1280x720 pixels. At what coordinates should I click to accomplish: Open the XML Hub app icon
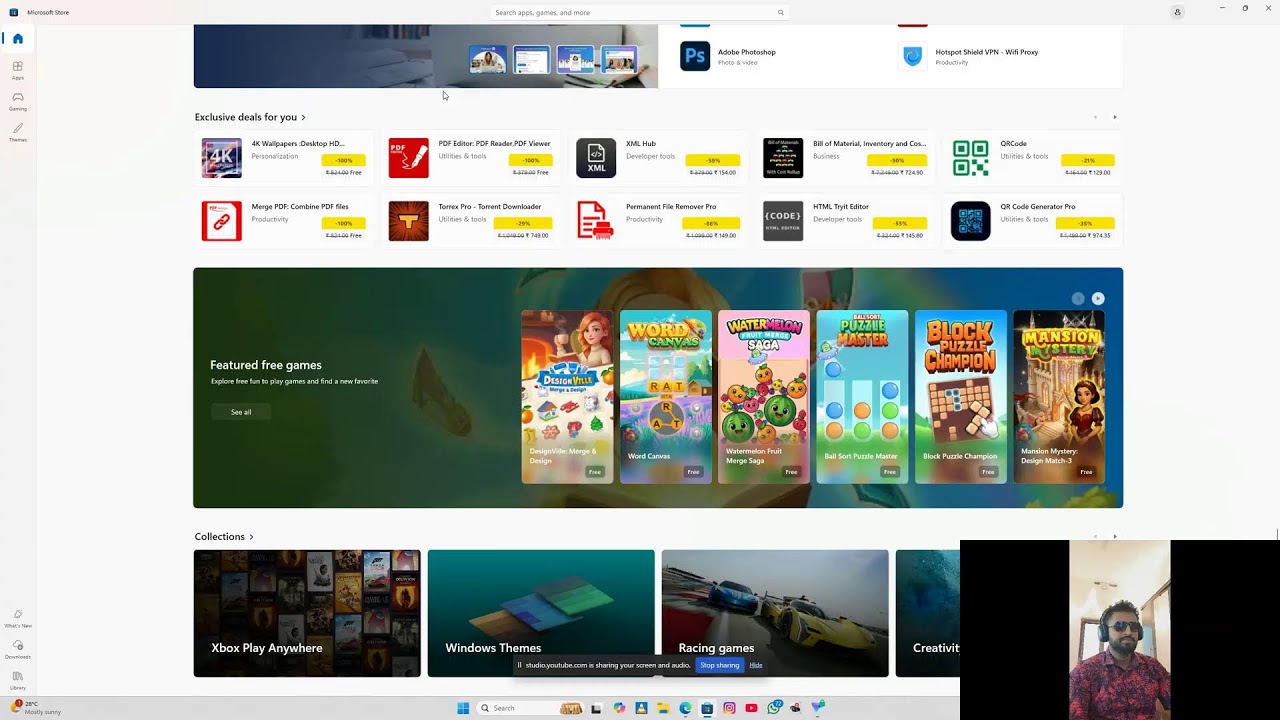click(596, 158)
